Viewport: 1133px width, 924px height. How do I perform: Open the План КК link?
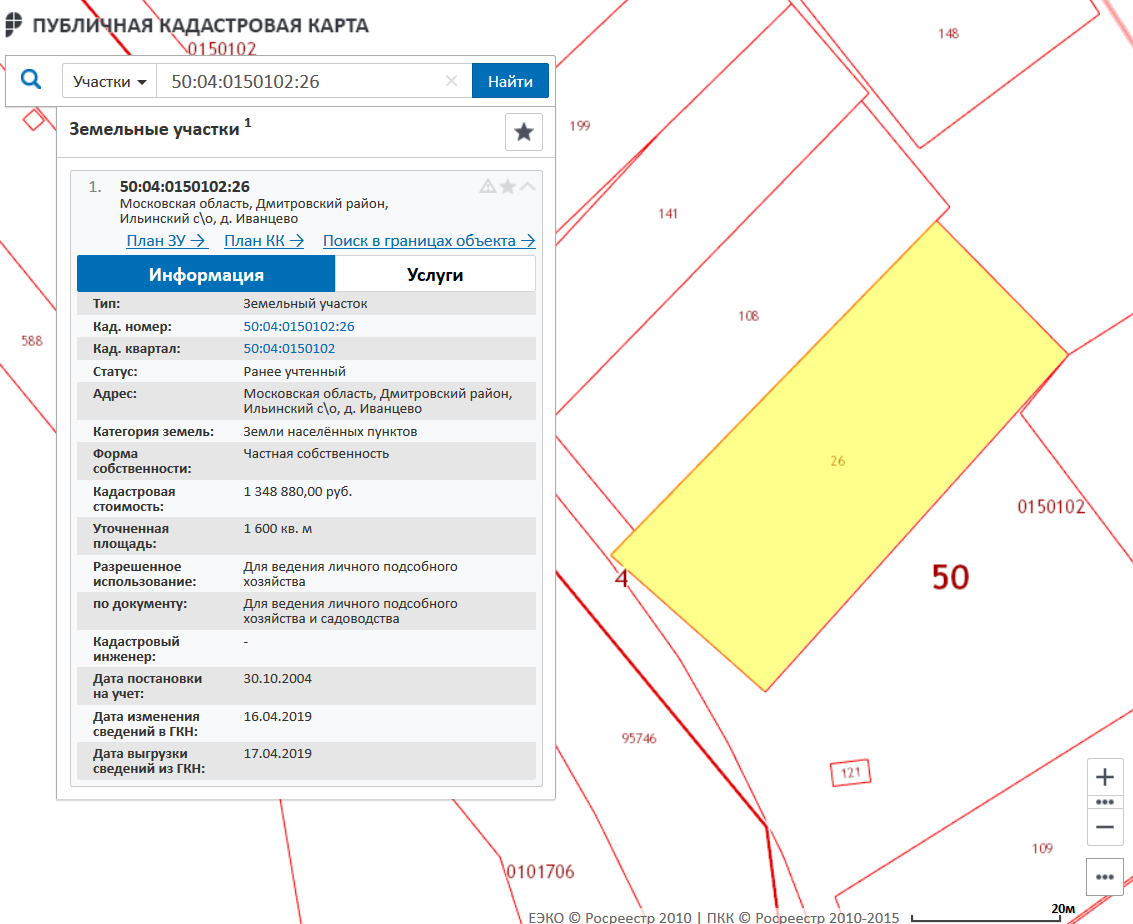(x=264, y=241)
